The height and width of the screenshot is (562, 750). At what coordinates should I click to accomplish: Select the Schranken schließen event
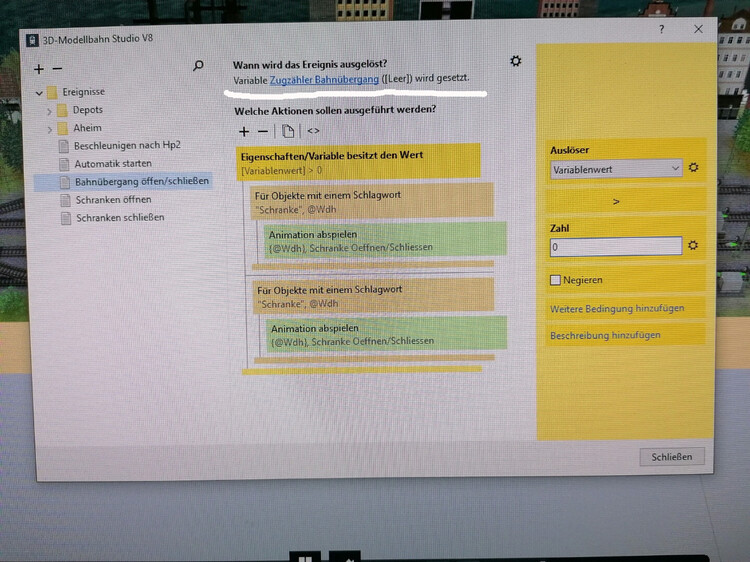pyautogui.click(x=120, y=218)
